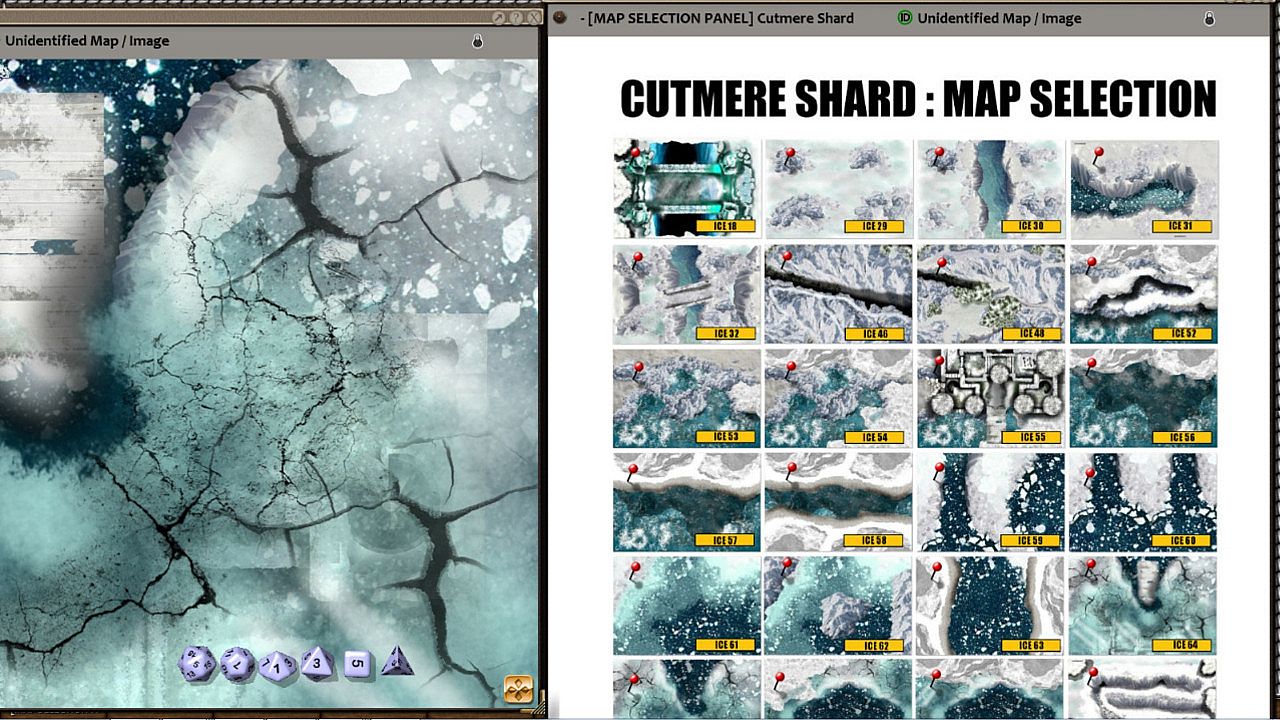The width and height of the screenshot is (1280, 720).
Task: Pick the d6 die showing 5
Action: (358, 663)
